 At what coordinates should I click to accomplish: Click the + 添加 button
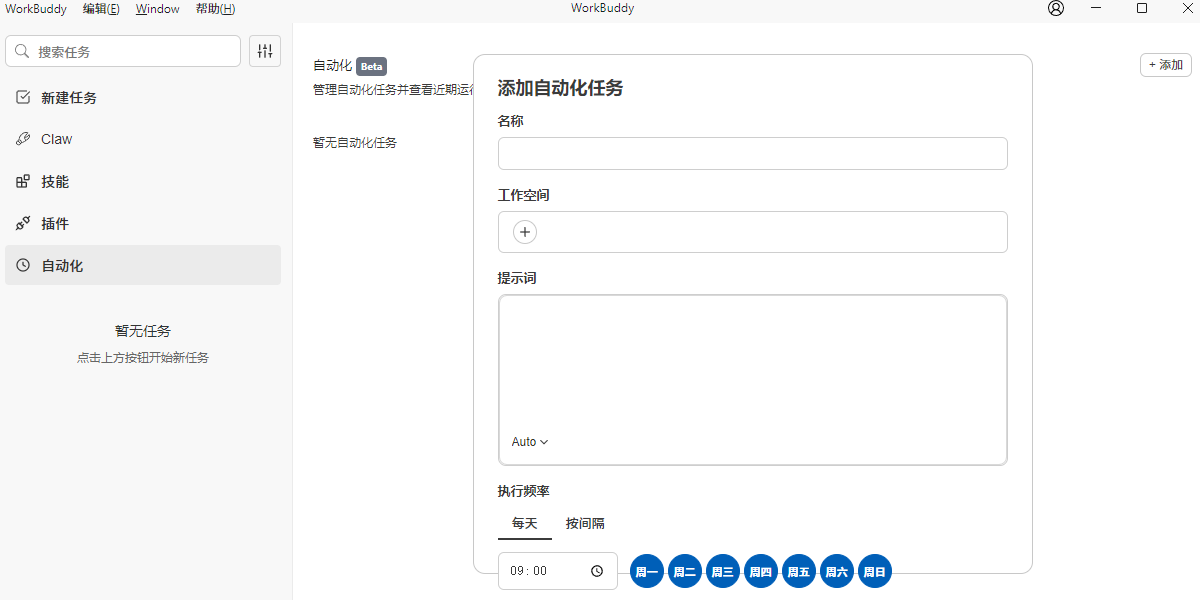click(1165, 65)
